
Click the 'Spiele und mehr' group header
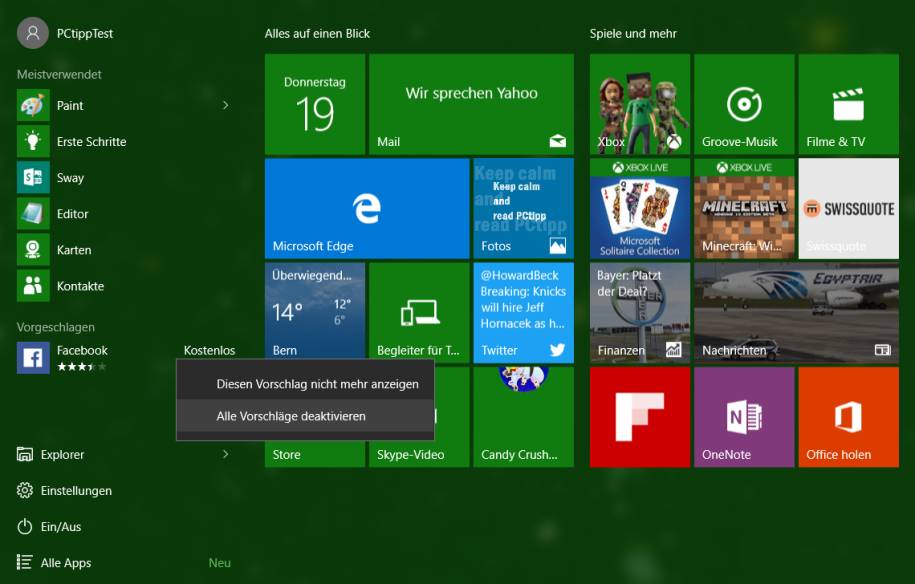click(x=633, y=34)
